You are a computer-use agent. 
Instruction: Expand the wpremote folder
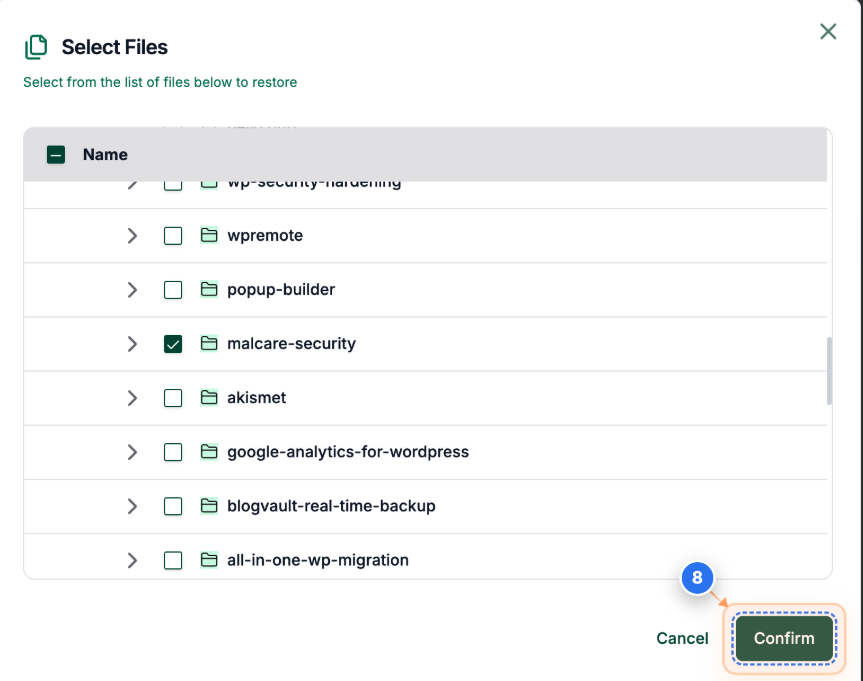pos(132,236)
